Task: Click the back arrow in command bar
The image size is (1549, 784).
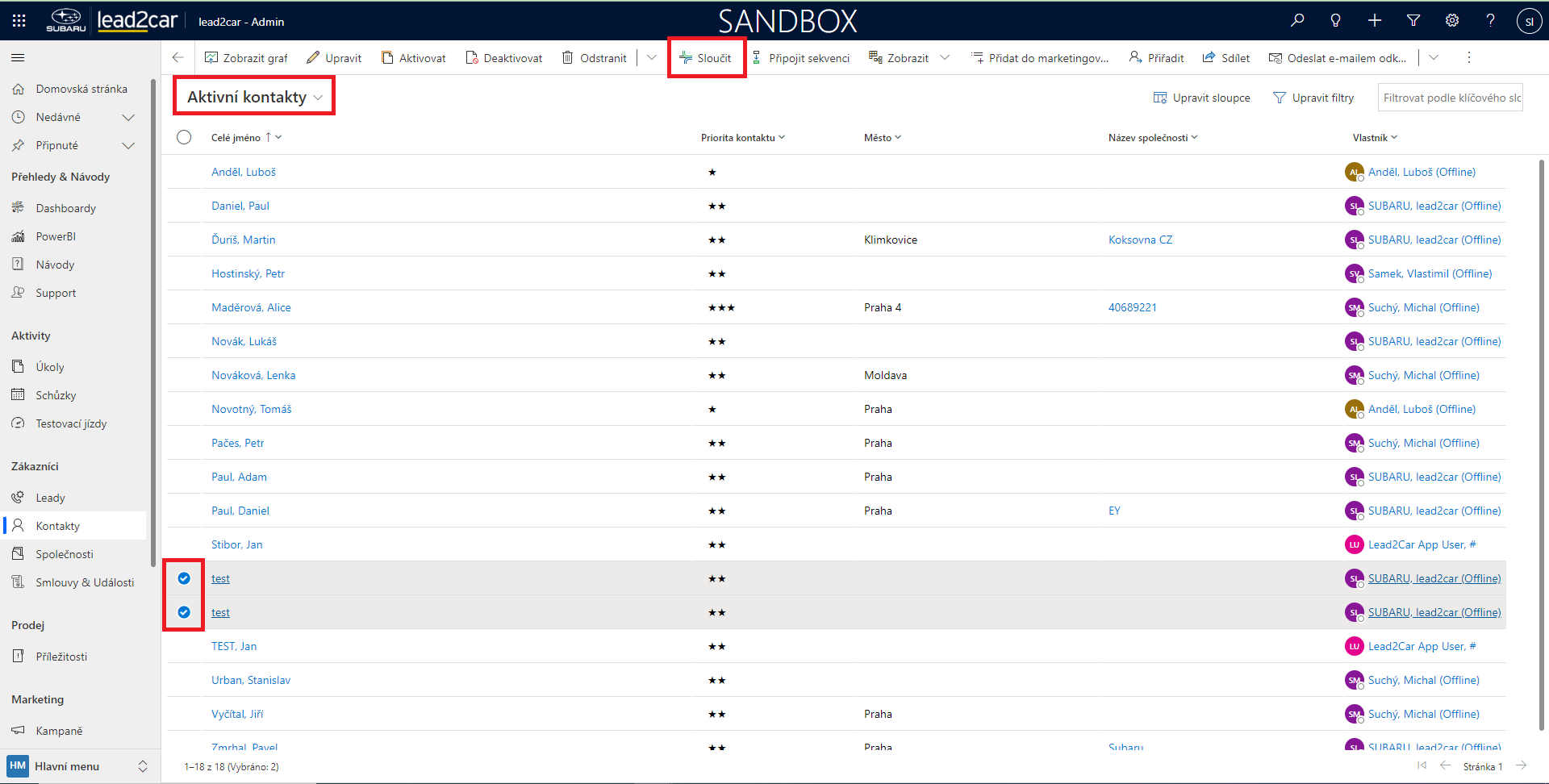Action: coord(178,57)
